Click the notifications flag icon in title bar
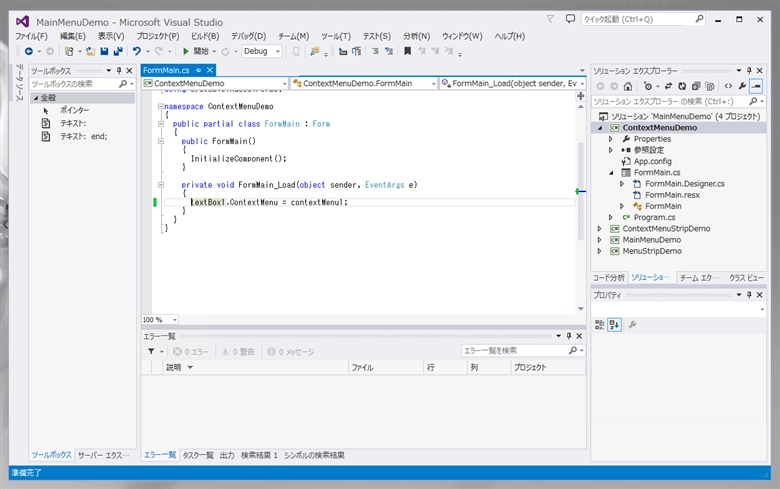 (550, 19)
